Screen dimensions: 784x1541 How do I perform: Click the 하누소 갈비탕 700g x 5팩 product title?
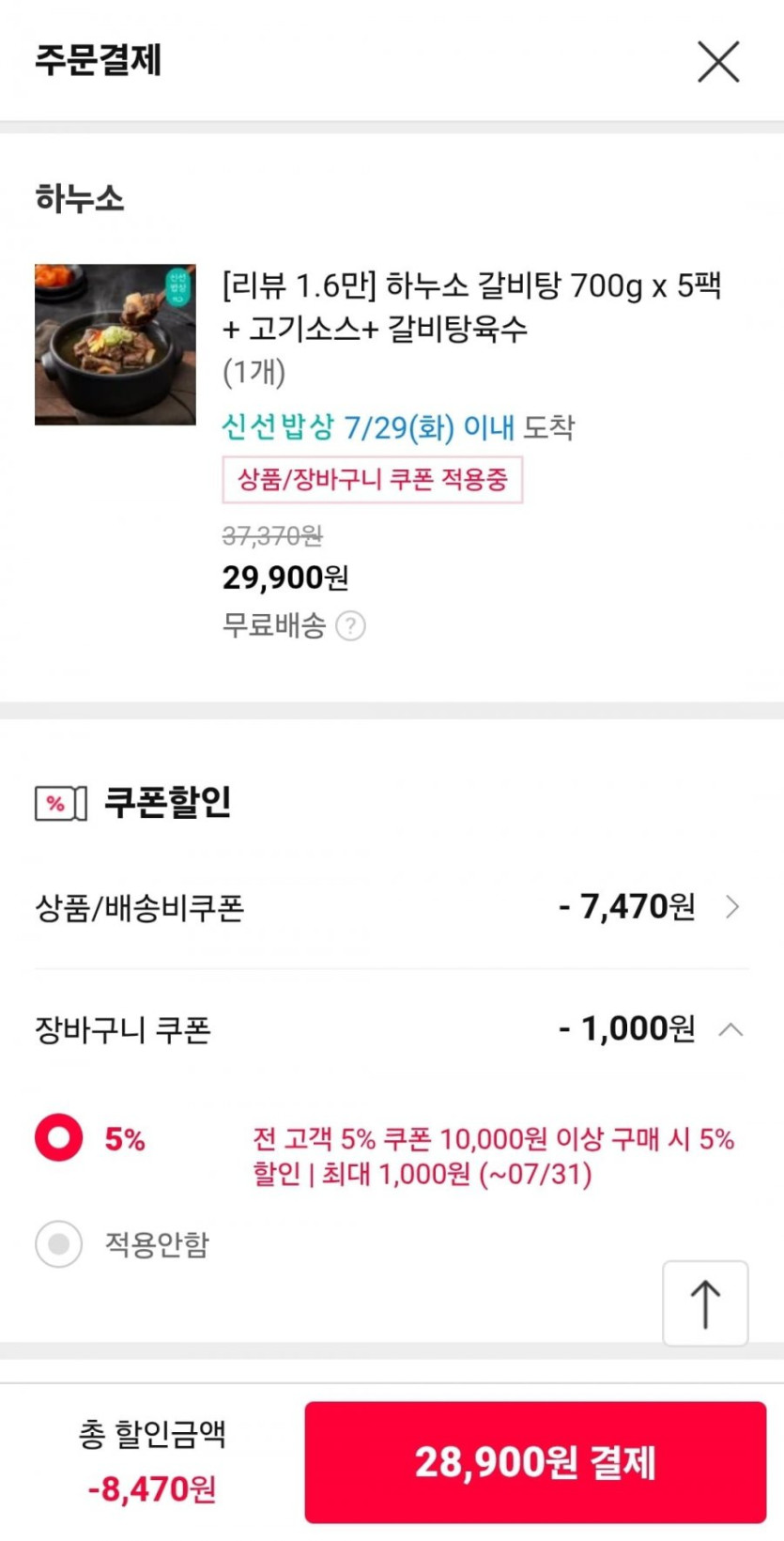[471, 306]
